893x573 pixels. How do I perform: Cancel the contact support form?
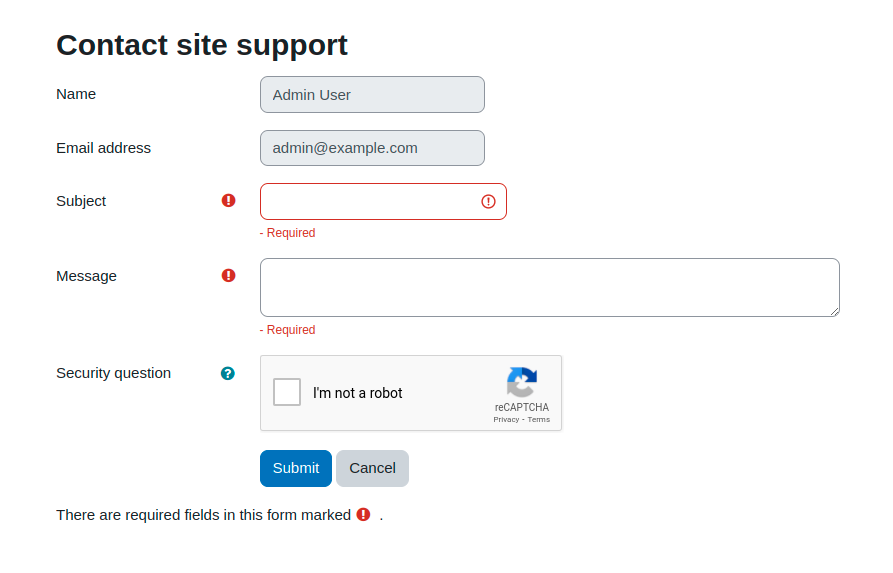tap(372, 468)
